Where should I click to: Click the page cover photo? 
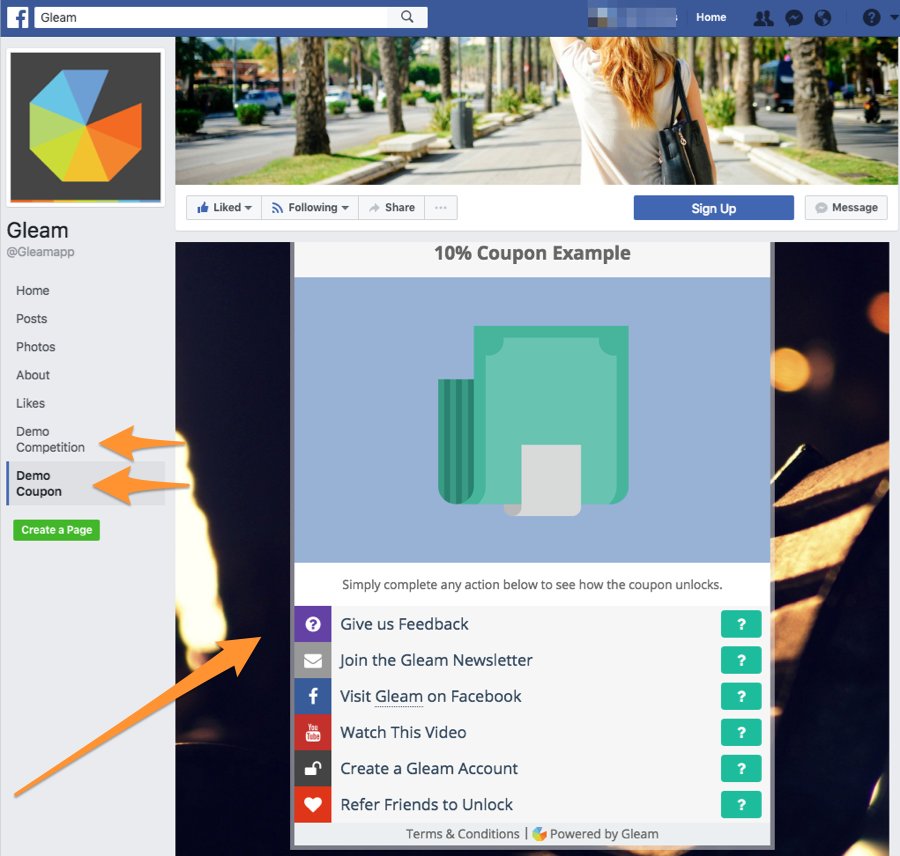tap(537, 111)
